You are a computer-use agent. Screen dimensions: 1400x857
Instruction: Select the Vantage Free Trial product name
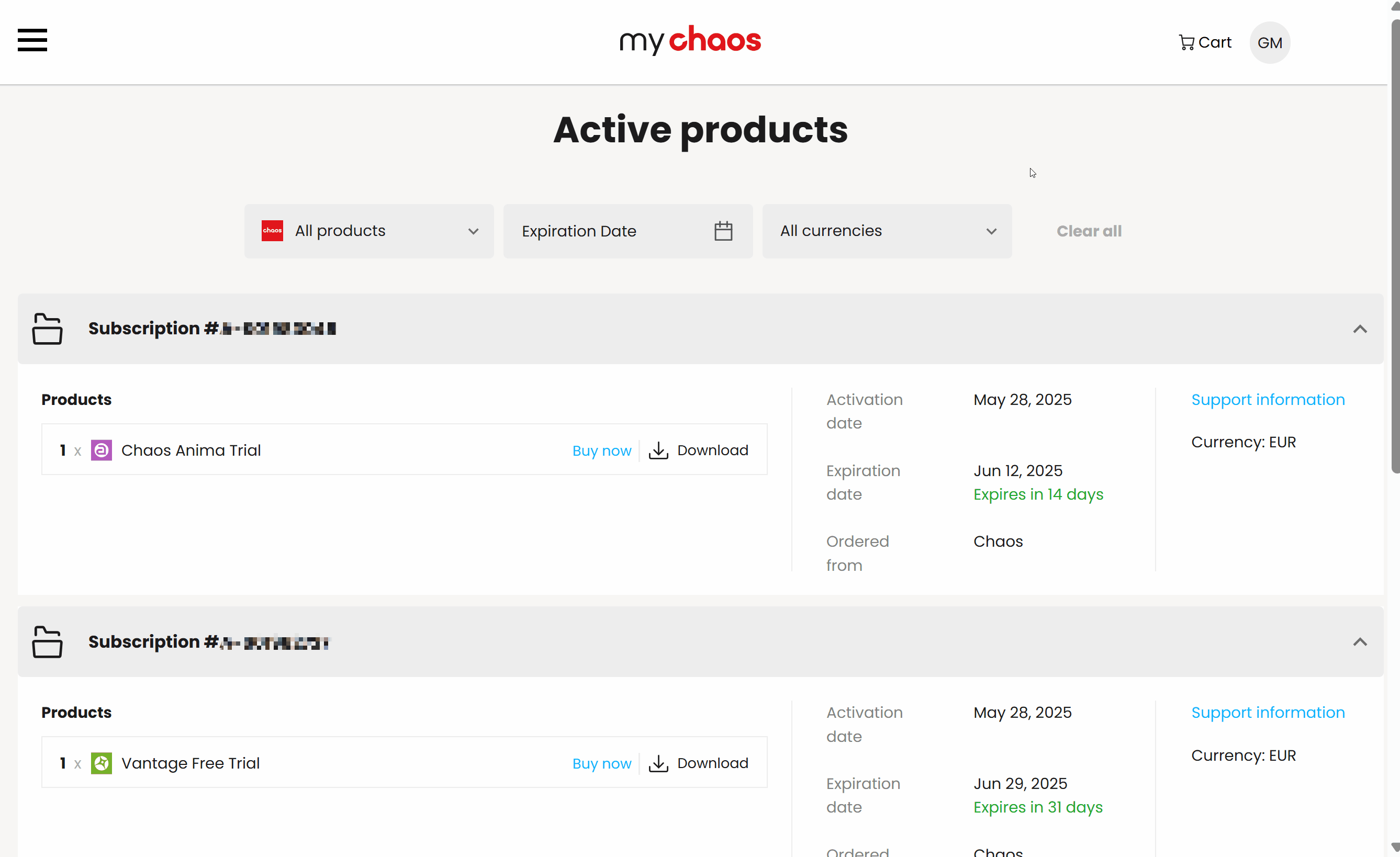tap(191, 763)
